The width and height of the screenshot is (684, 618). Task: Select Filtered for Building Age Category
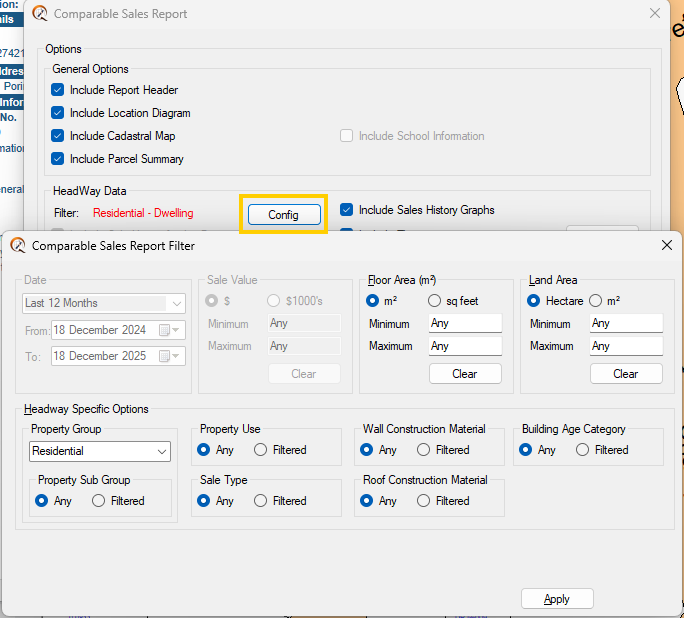583,450
